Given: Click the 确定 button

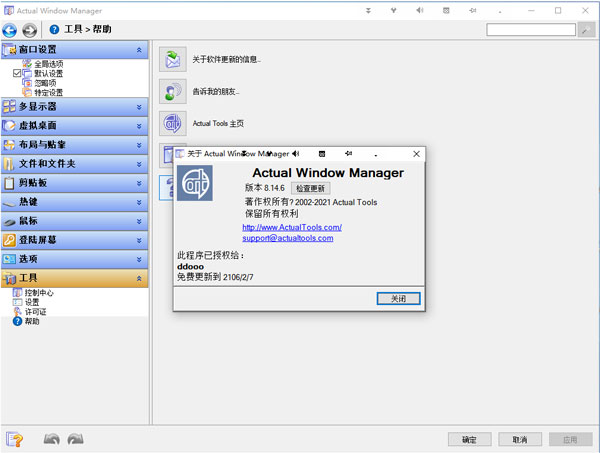Looking at the screenshot, I should pyautogui.click(x=470, y=439).
